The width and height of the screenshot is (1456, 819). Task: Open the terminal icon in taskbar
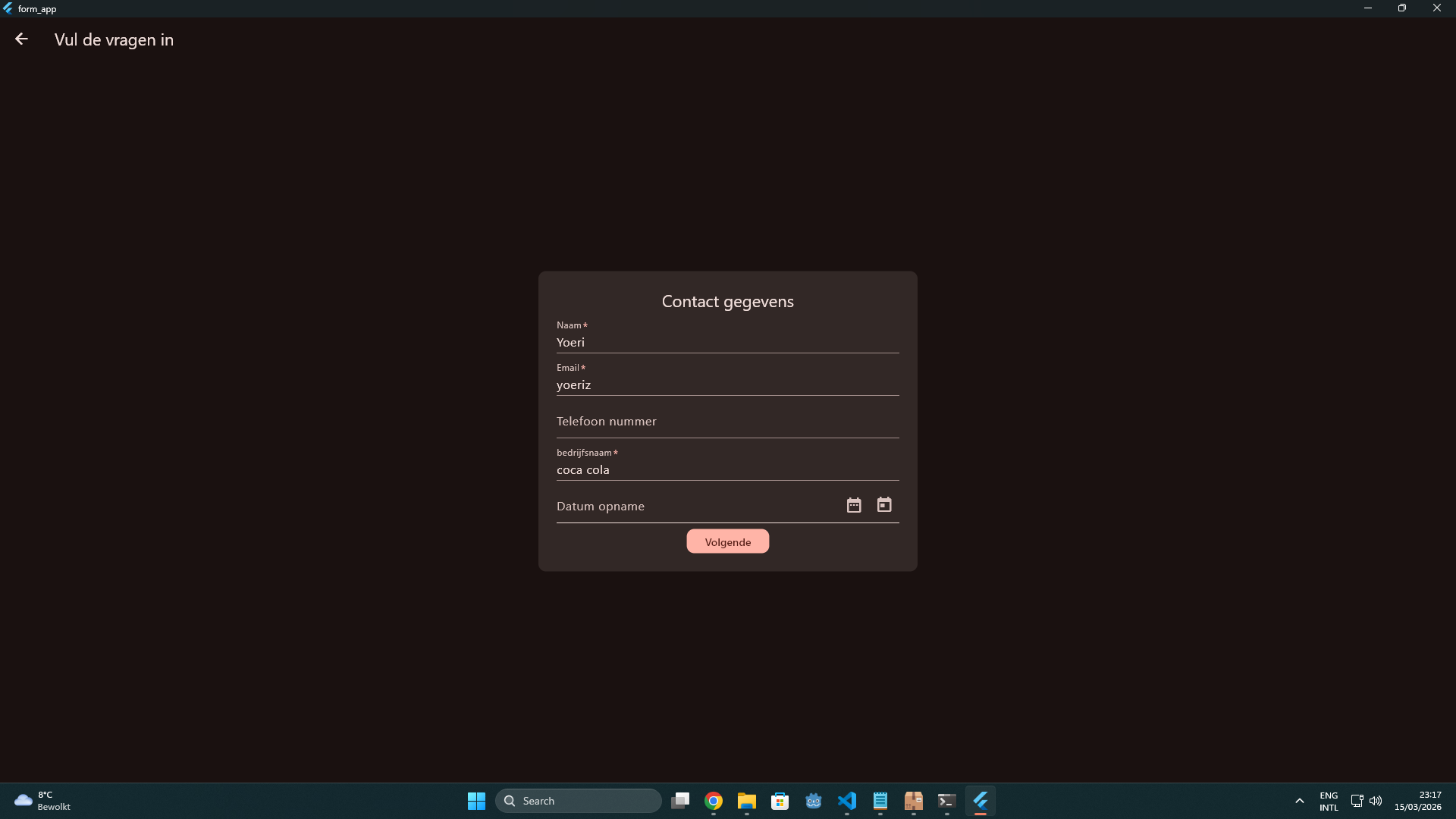(946, 801)
